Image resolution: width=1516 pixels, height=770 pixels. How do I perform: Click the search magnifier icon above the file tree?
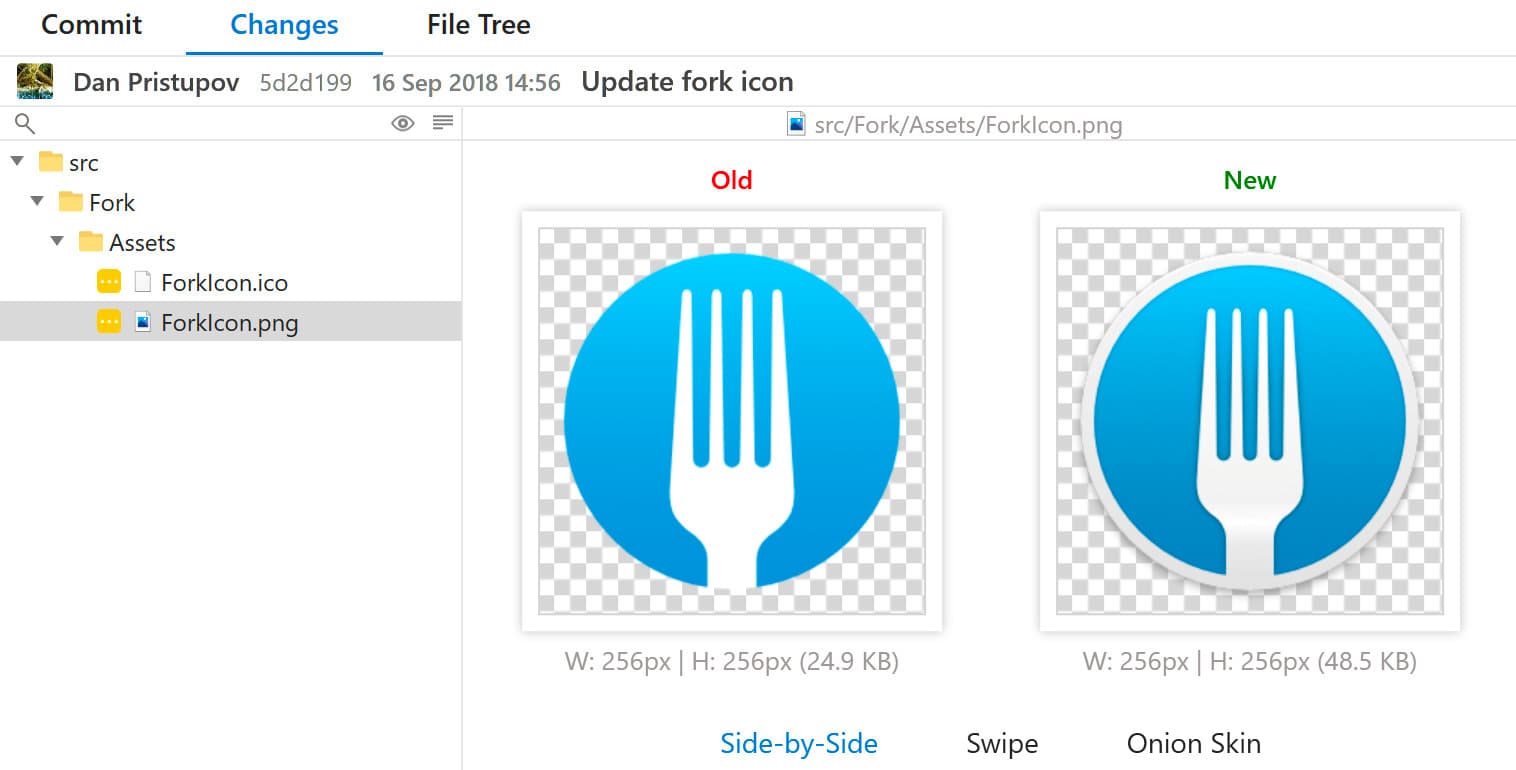point(22,122)
